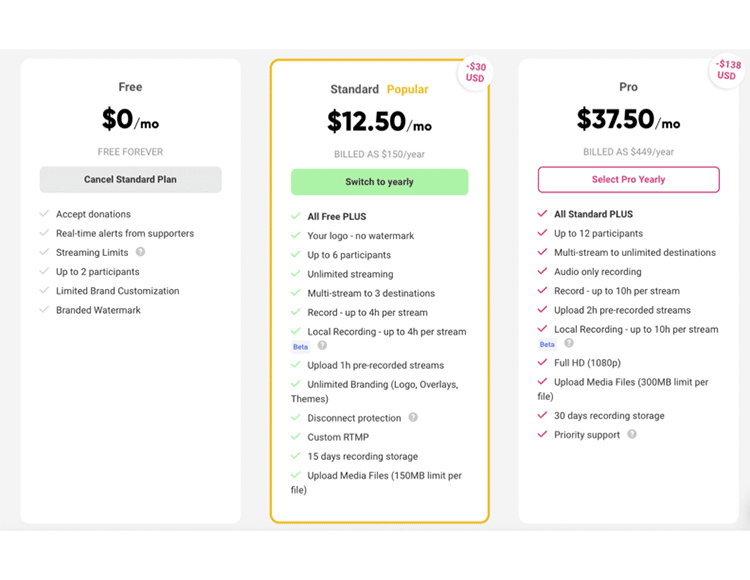Click help icon beside Pro Local Recording Beta
The width and height of the screenshot is (750, 580).
pos(569,343)
